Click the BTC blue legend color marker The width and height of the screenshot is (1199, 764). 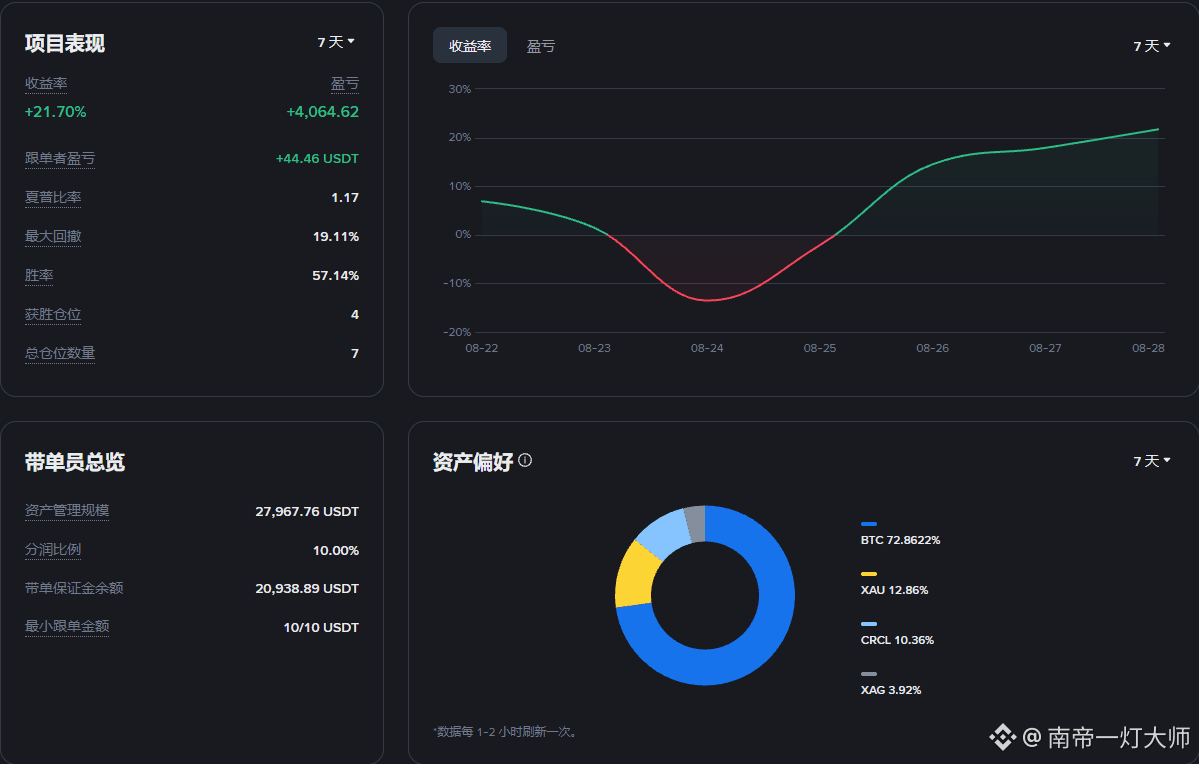tap(869, 524)
